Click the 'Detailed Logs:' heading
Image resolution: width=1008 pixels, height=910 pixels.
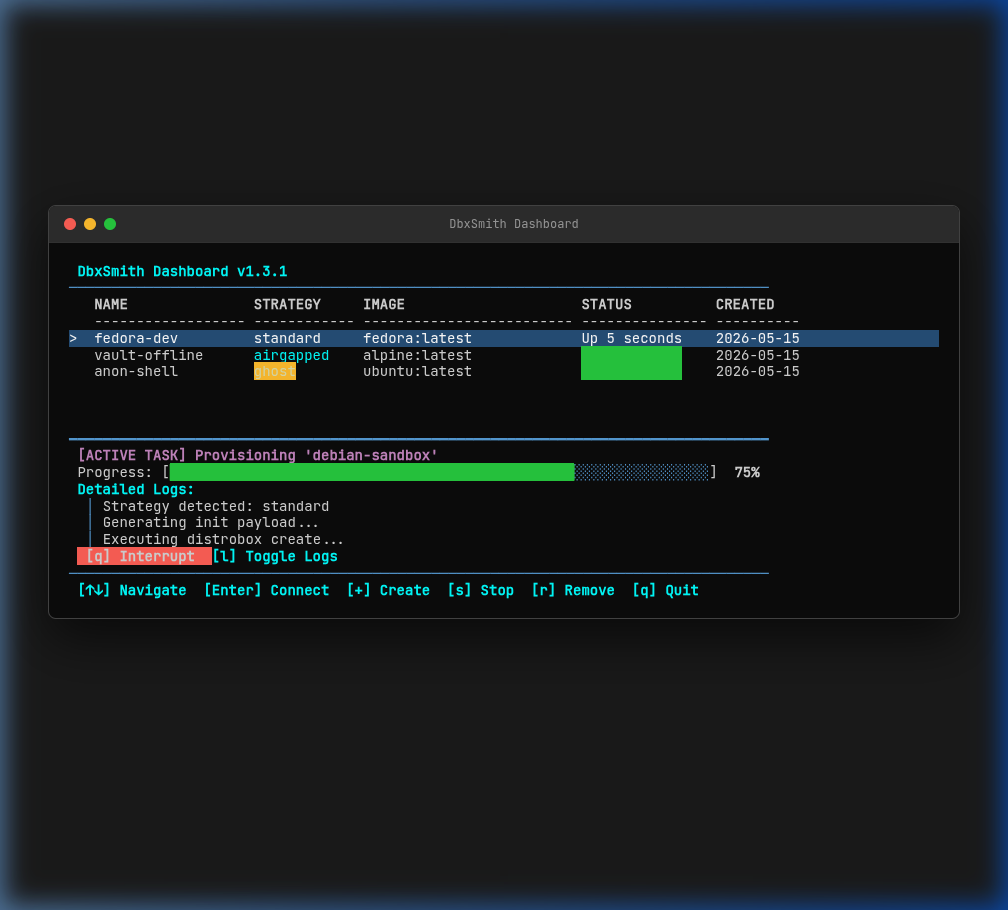pos(136,489)
